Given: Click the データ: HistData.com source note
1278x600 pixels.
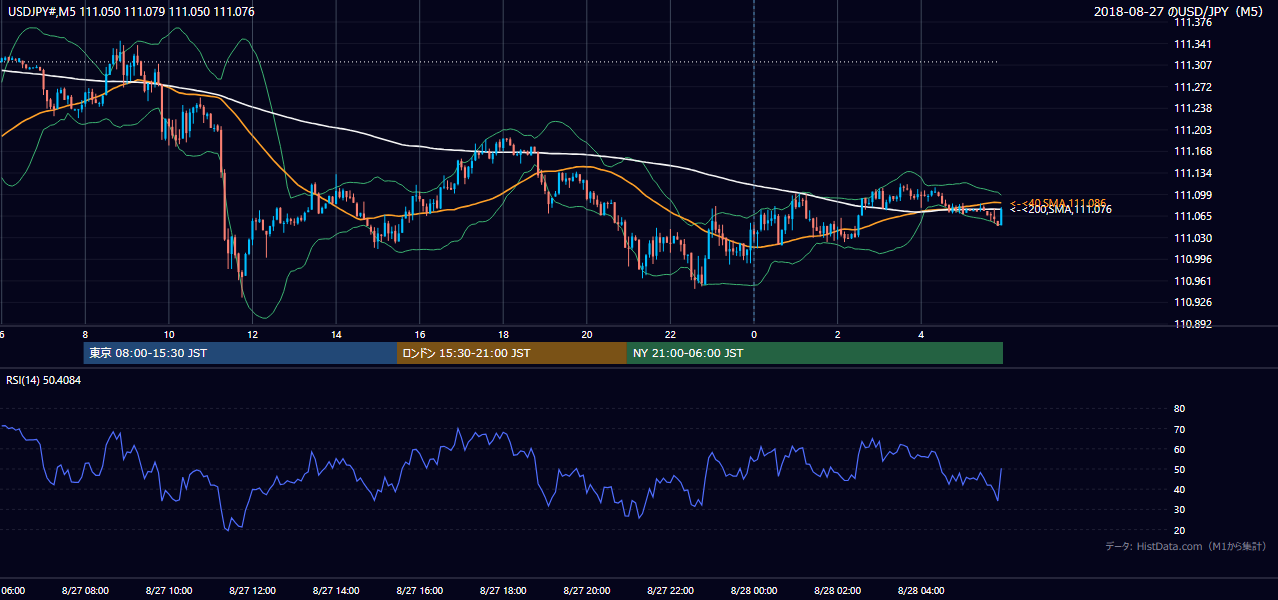Looking at the screenshot, I should pos(1186,547).
